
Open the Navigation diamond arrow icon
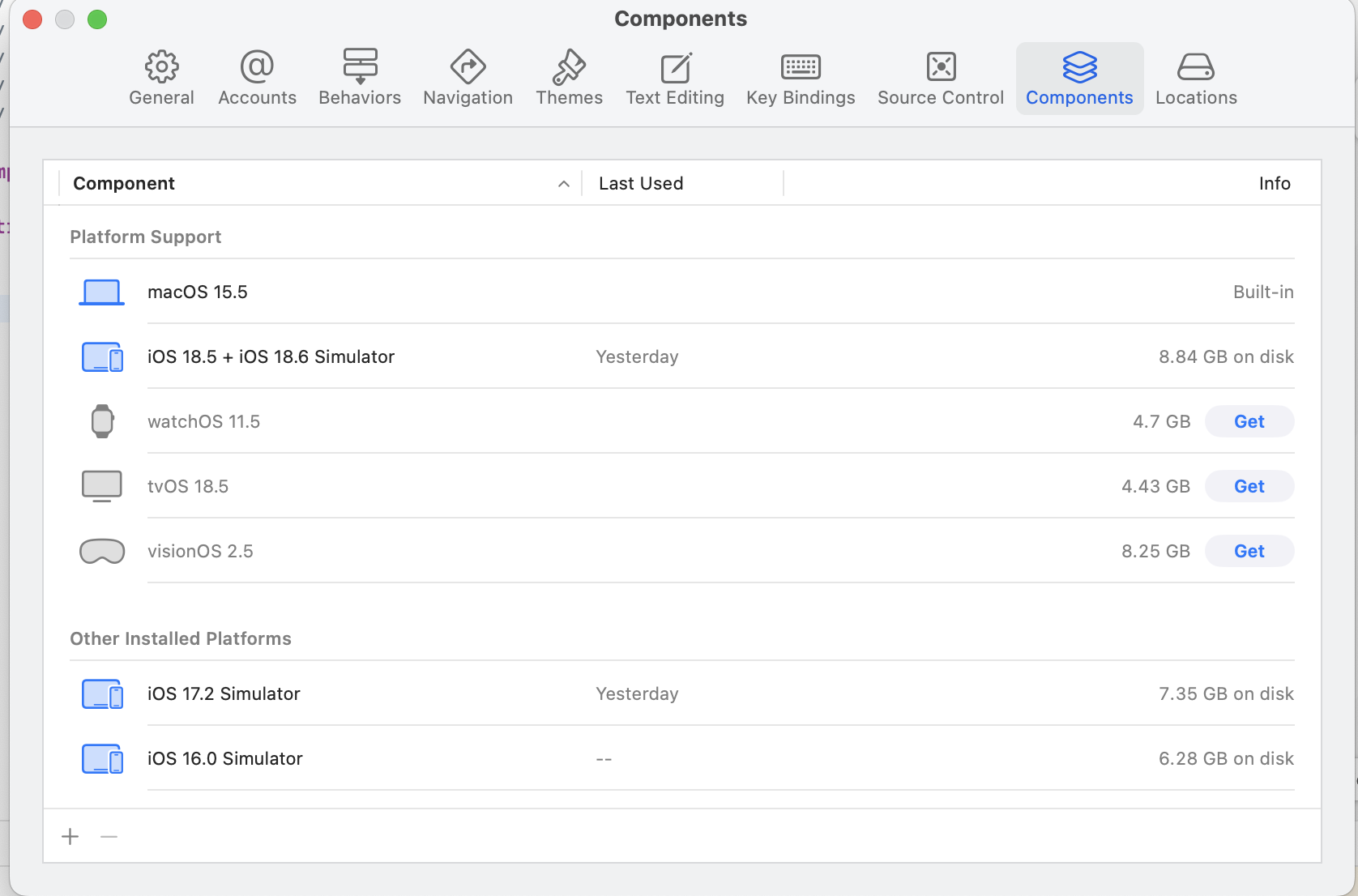pyautogui.click(x=468, y=66)
